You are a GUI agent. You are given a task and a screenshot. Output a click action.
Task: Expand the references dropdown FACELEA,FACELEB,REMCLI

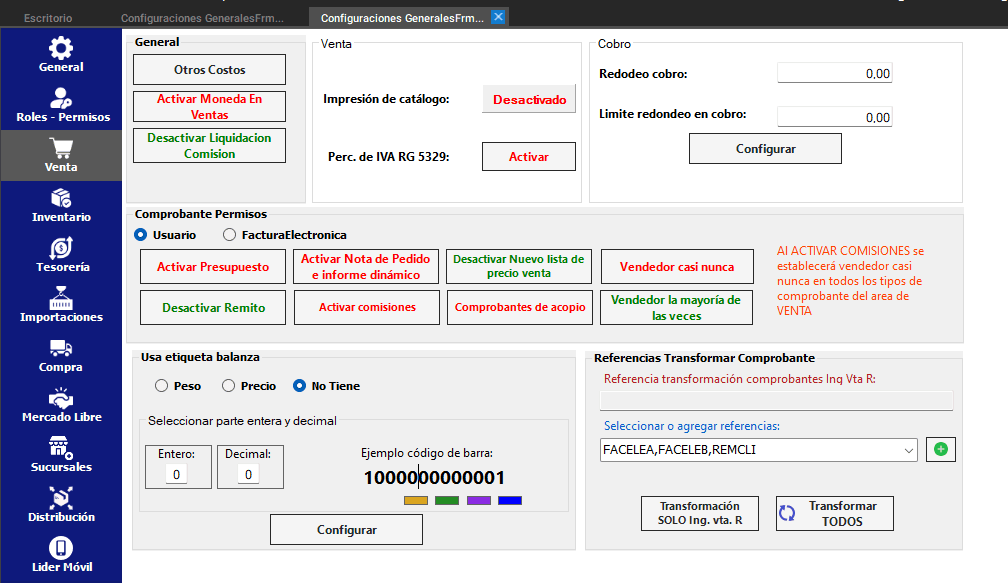click(908, 451)
